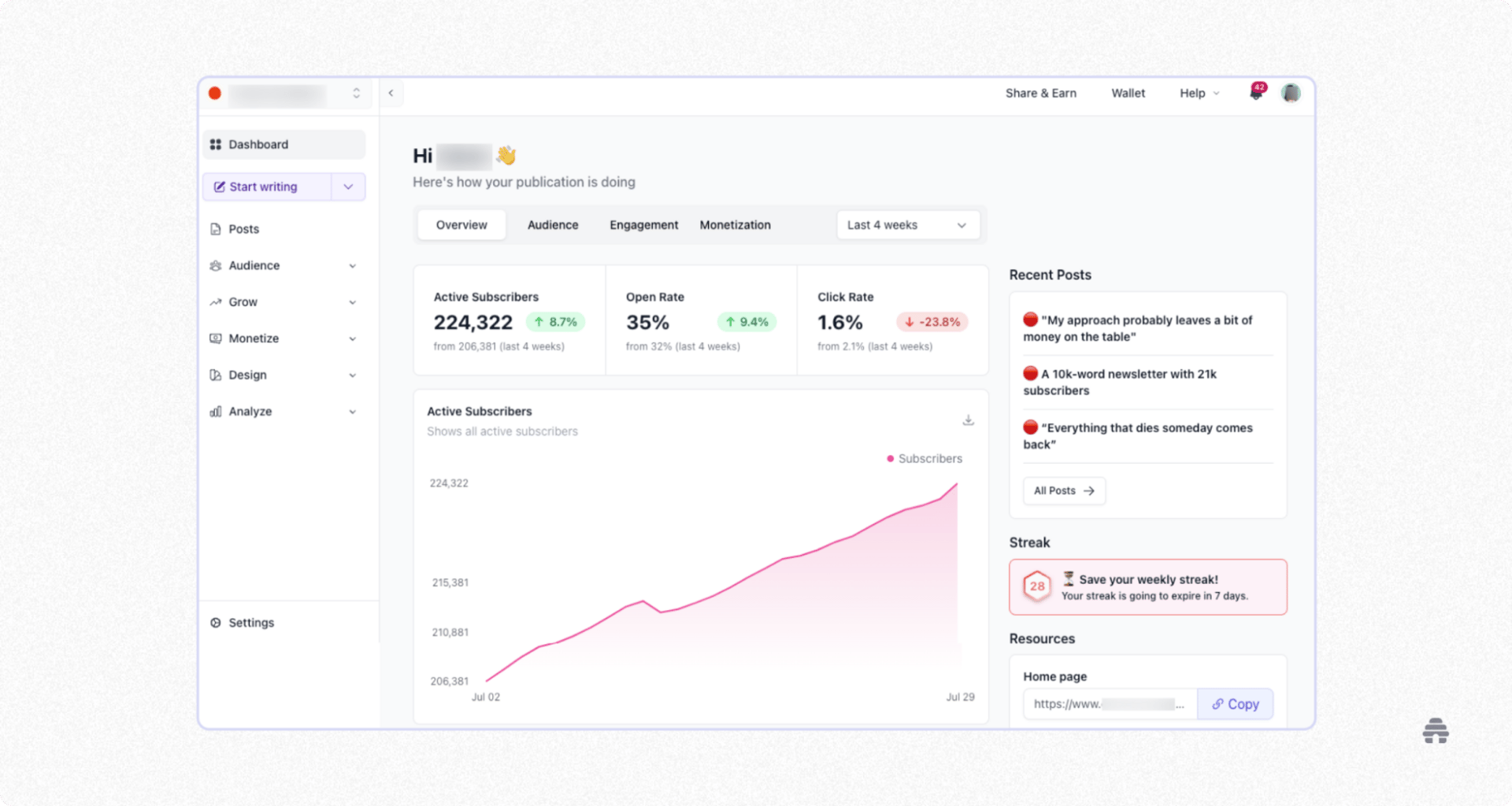Collapse the sidebar with the back arrow
The height and width of the screenshot is (806, 1512).
(391, 92)
